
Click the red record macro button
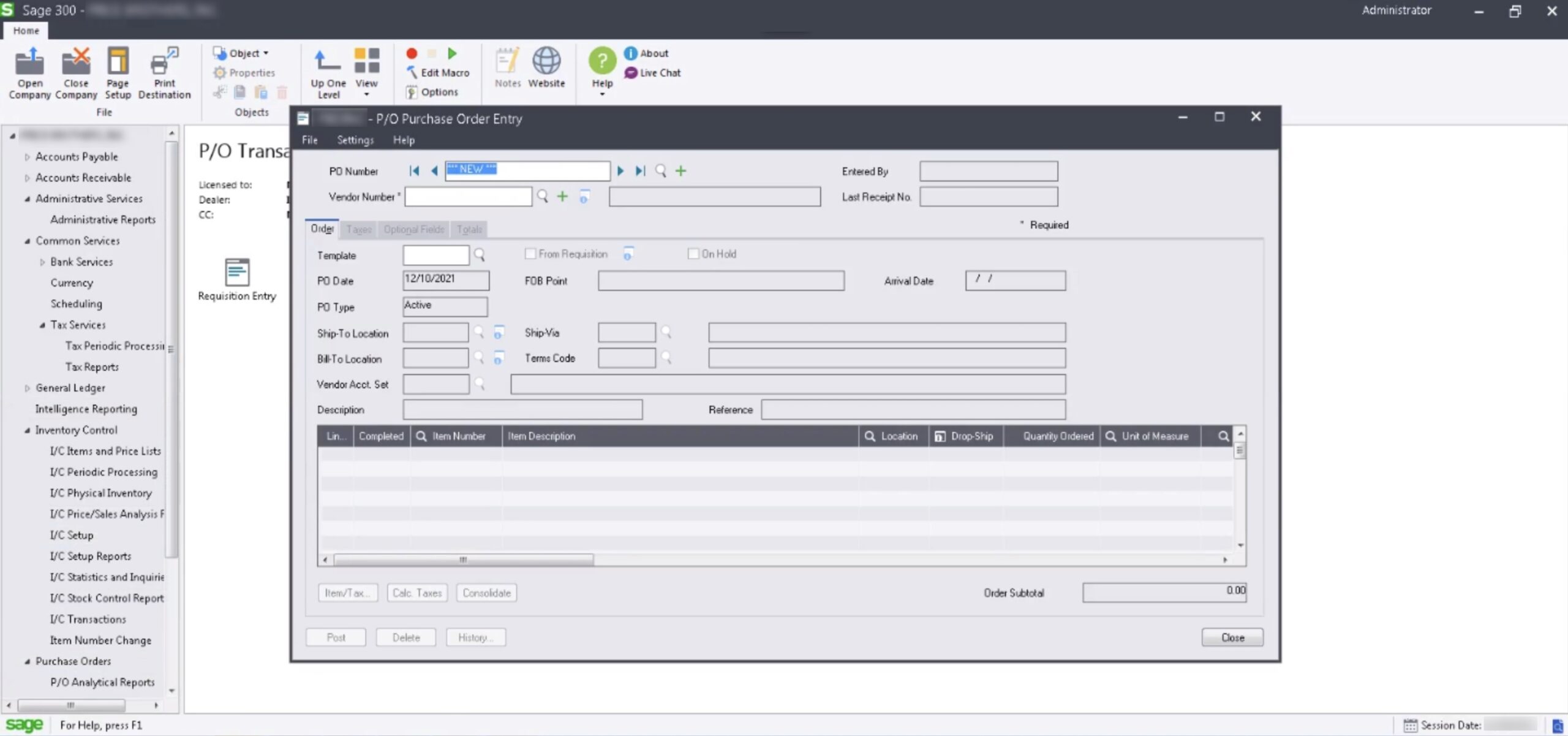pos(412,54)
